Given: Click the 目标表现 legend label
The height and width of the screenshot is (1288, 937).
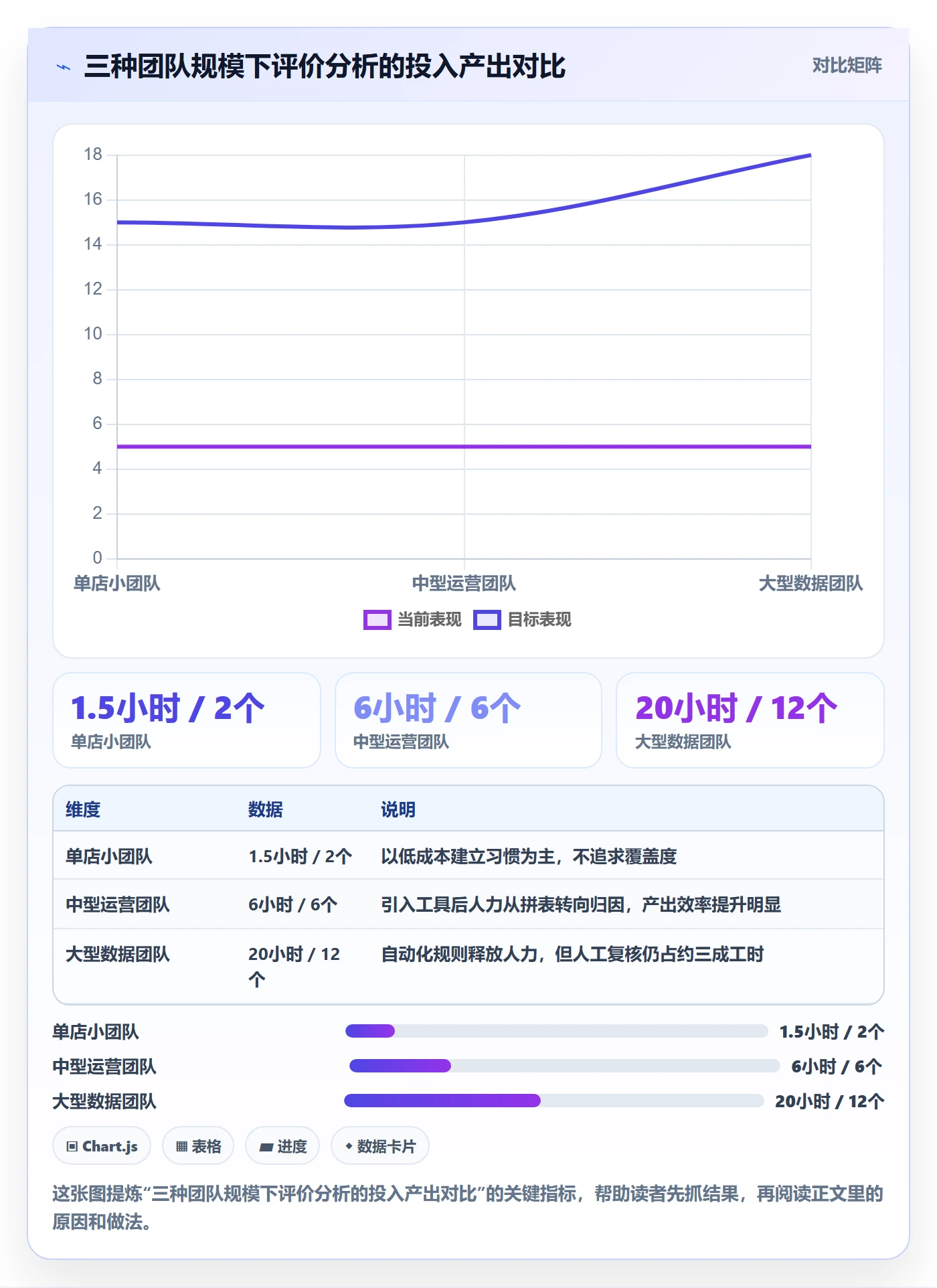Looking at the screenshot, I should [539, 620].
